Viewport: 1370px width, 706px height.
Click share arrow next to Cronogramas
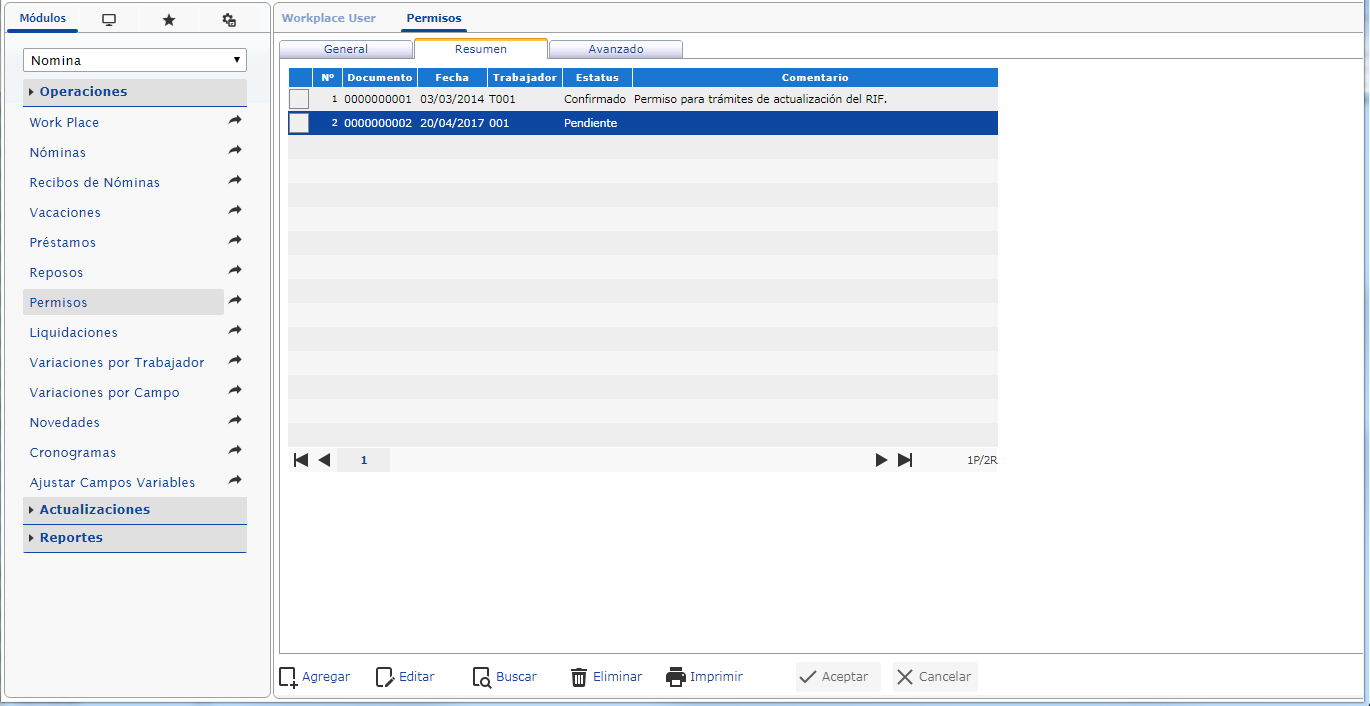235,451
